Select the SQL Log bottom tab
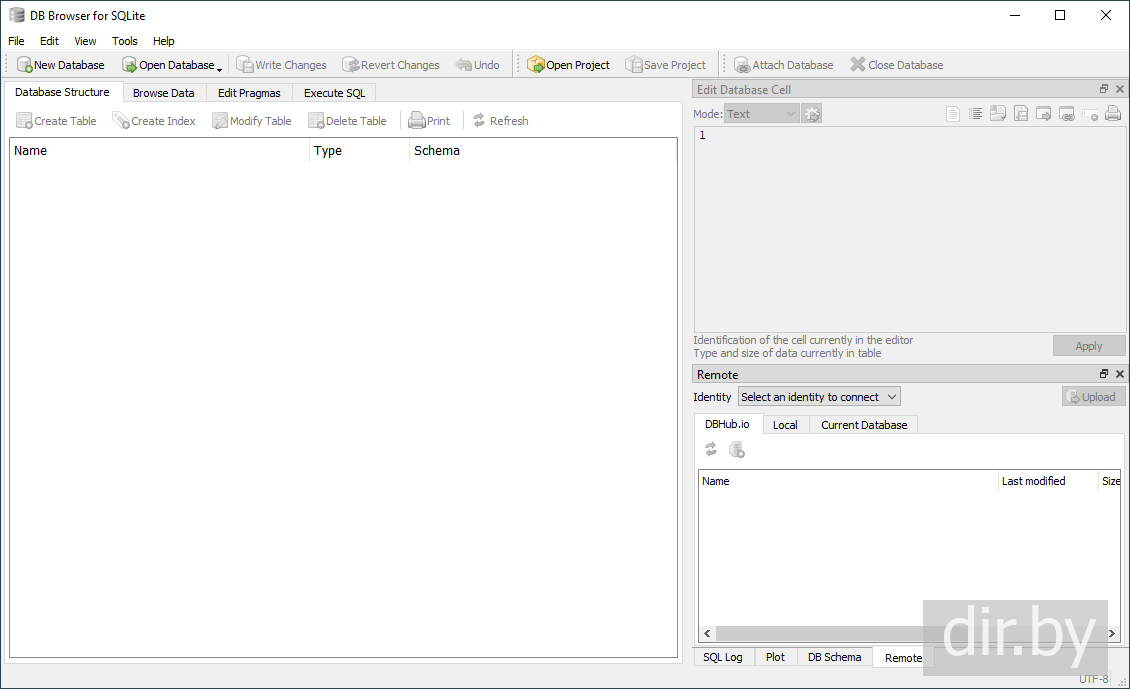The image size is (1130, 689). pyautogui.click(x=722, y=657)
